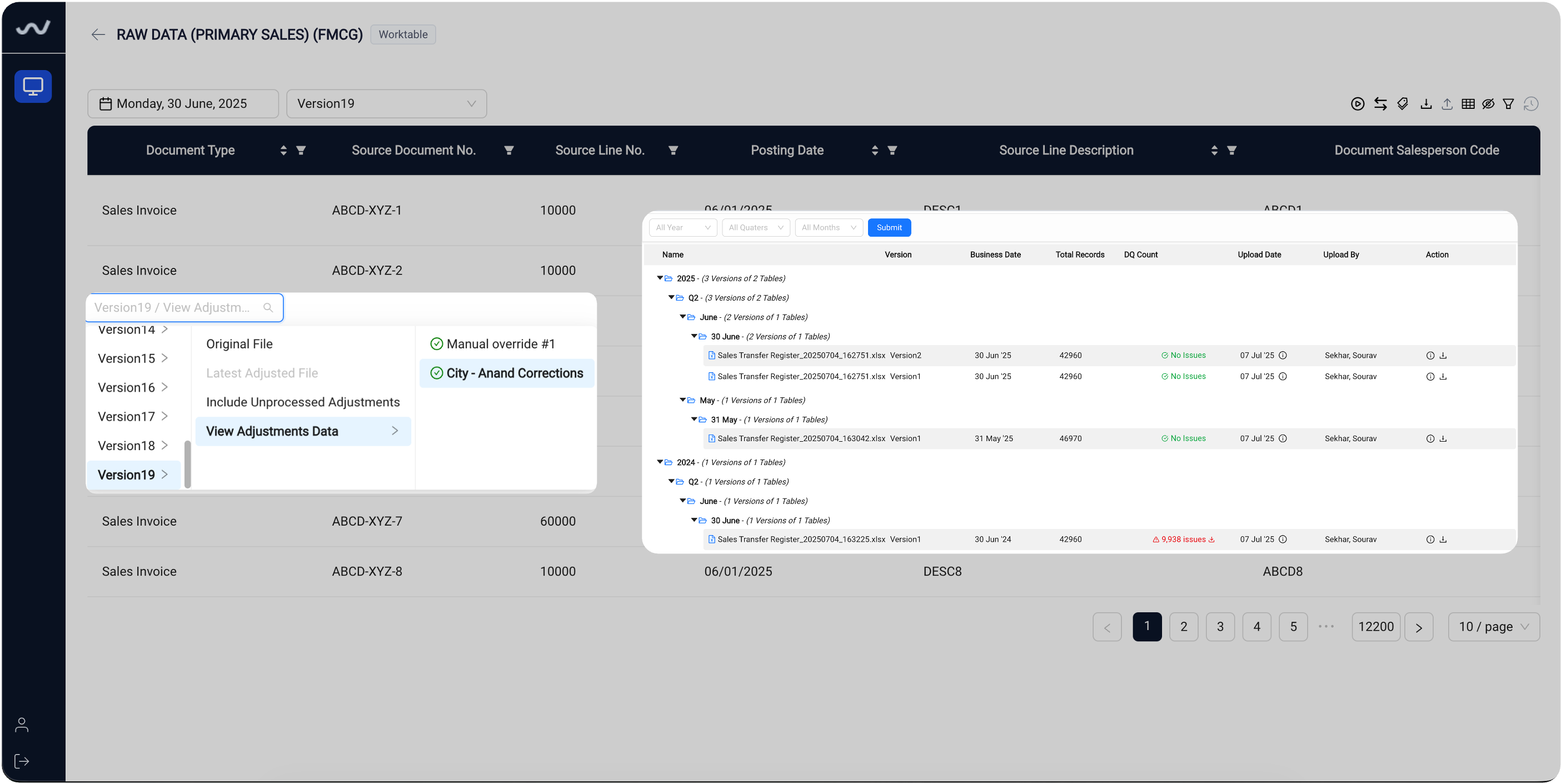Click the wave logo at top of sidebar
The width and height of the screenshot is (1561, 784).
(33, 28)
